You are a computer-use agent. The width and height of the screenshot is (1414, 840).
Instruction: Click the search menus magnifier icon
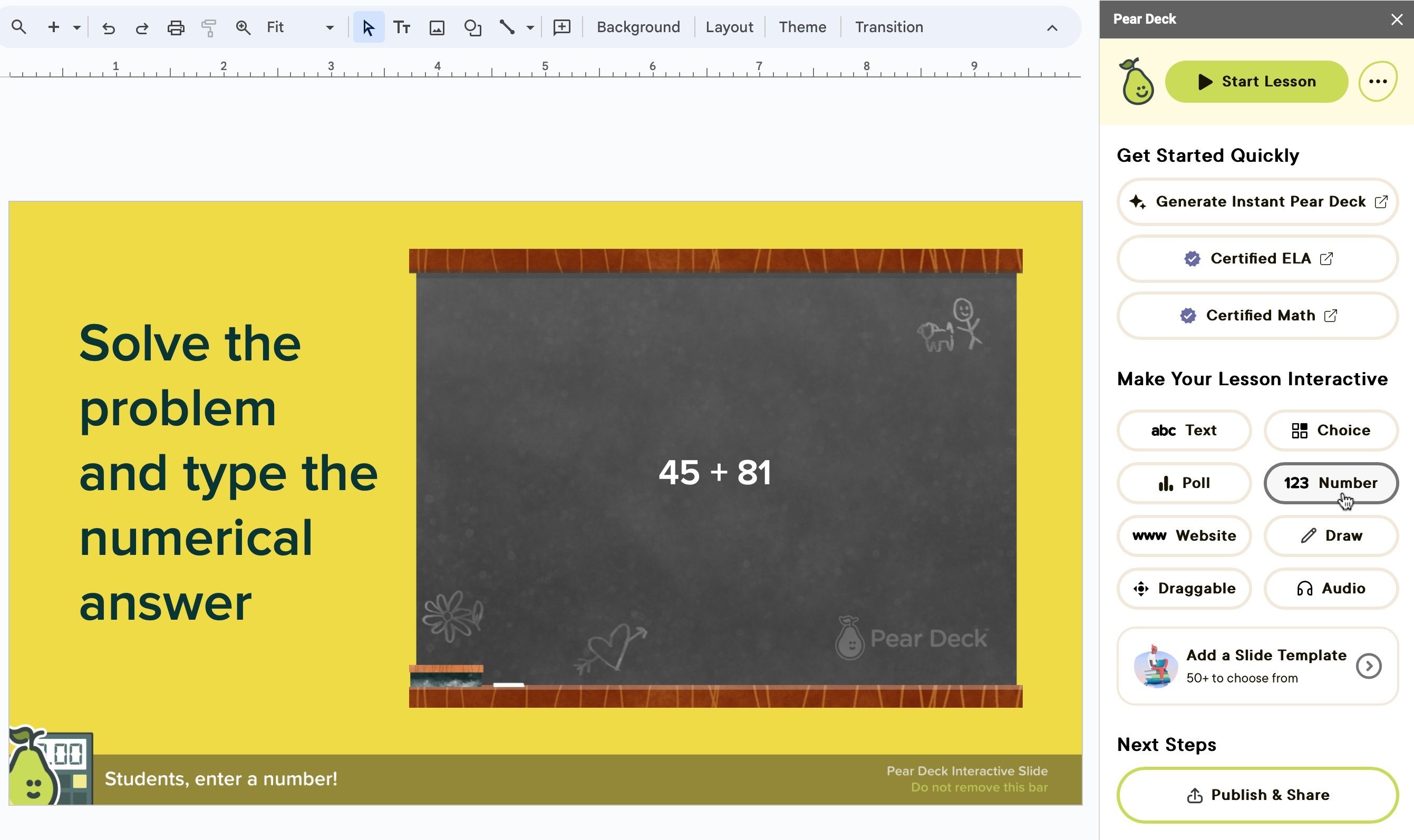tap(18, 26)
